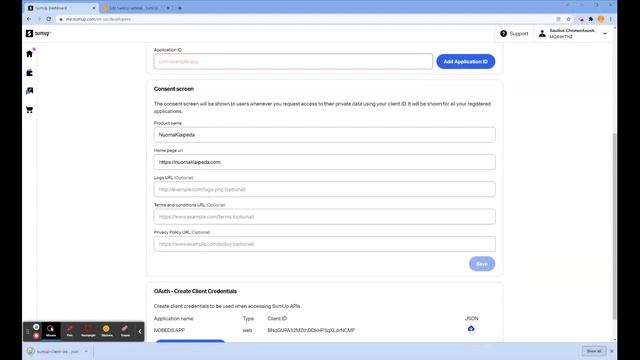Open the Chrome three-dot menu
The image size is (640, 360).
611,19
